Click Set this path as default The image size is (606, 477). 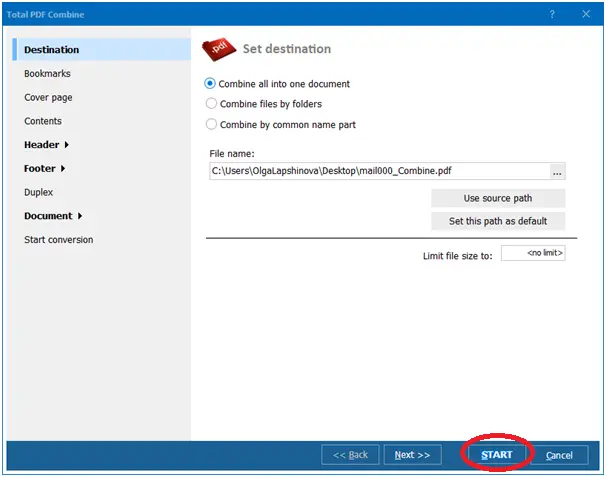(497, 221)
